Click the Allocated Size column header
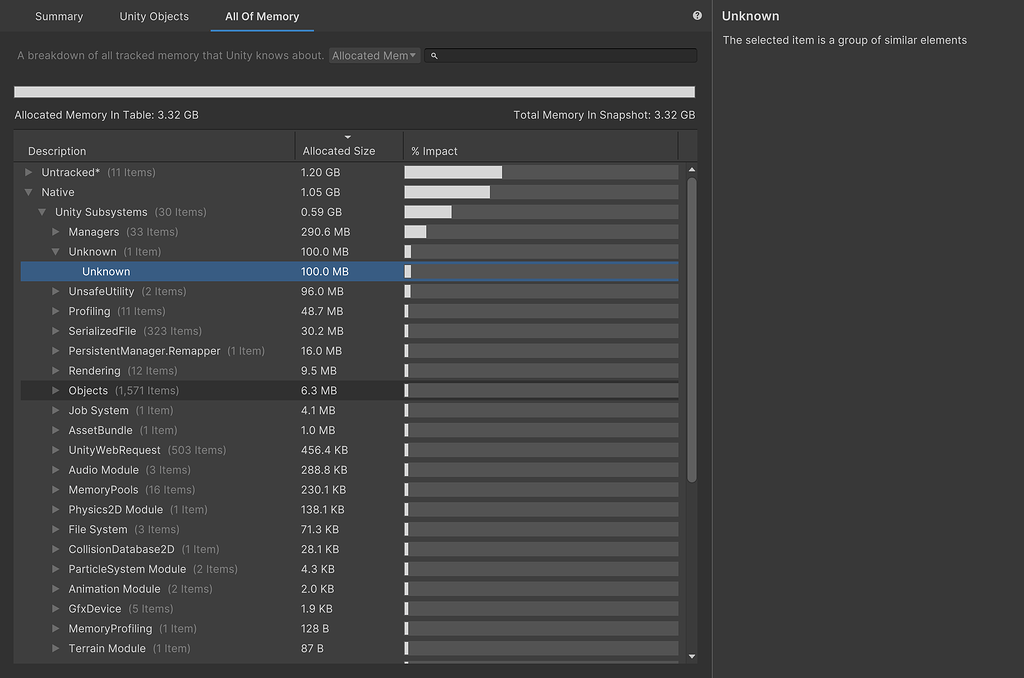Screen dimensions: 1024x678 coord(337,151)
